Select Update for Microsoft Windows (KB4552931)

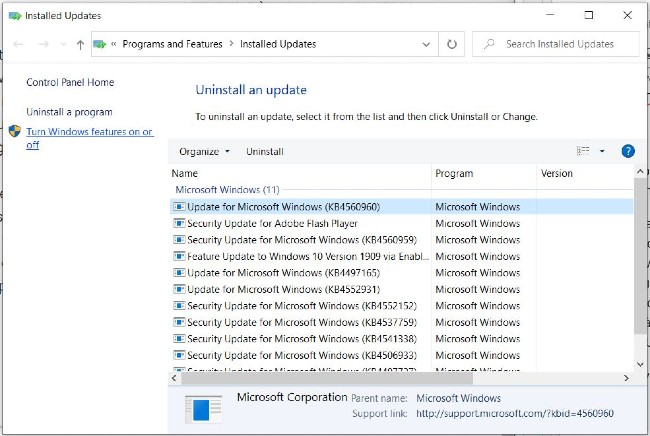pos(401,289)
